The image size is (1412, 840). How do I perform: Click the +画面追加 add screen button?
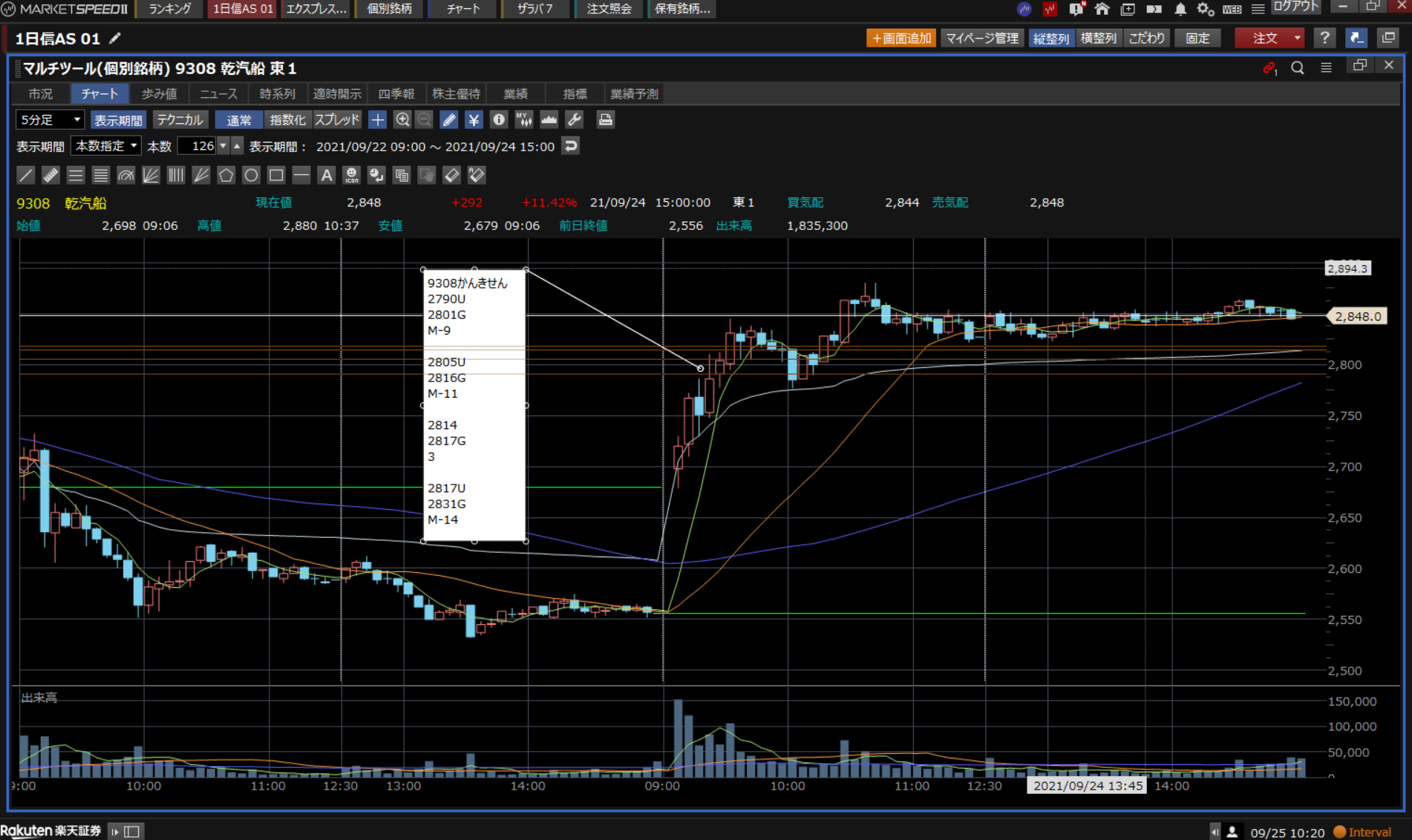(x=901, y=38)
